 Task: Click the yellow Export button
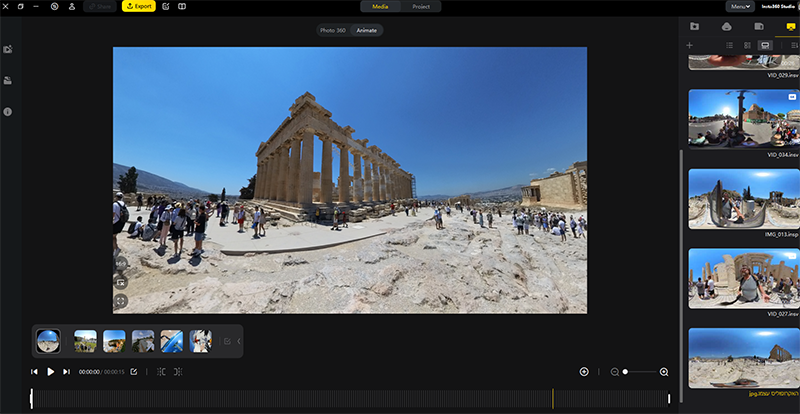tap(139, 7)
